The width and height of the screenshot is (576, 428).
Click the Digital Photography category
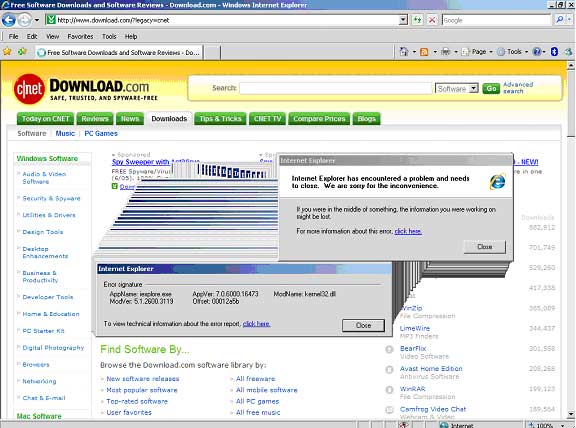[x=53, y=348]
